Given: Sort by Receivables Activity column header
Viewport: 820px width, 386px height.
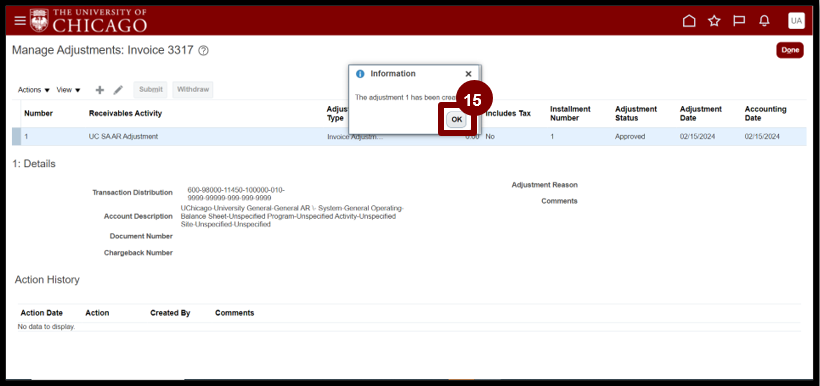Looking at the screenshot, I should coord(126,113).
